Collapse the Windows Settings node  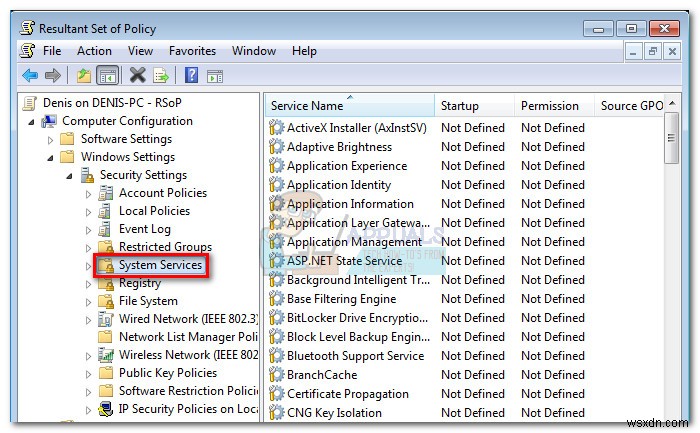51,157
